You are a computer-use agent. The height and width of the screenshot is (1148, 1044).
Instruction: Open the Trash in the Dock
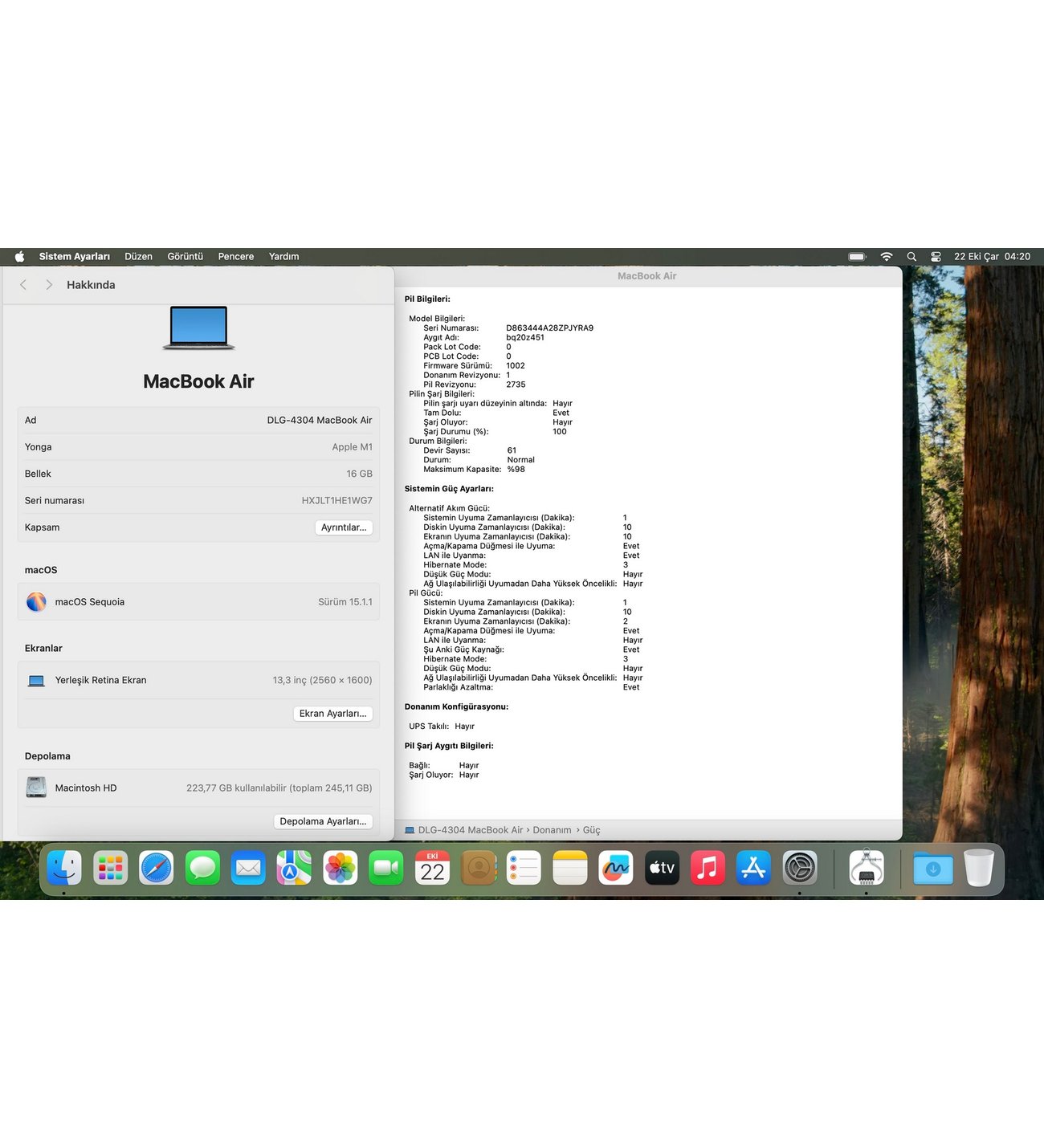(x=979, y=868)
